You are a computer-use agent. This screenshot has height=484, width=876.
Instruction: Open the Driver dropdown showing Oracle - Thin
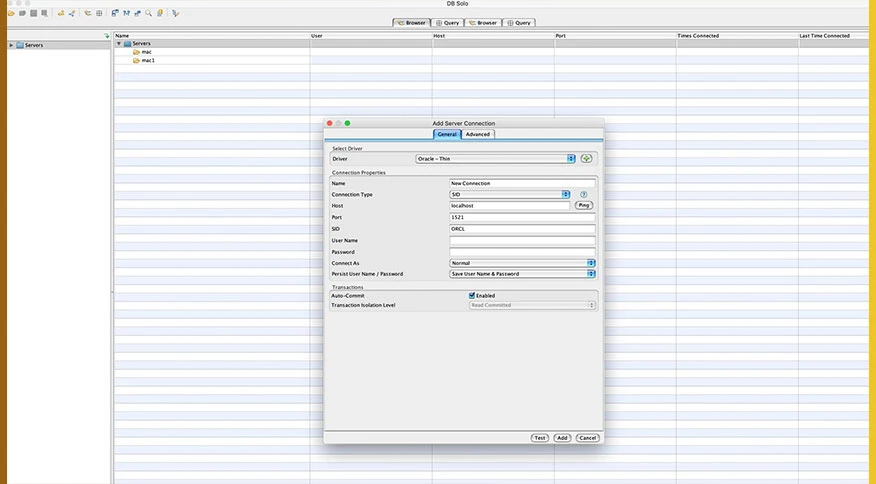[495, 159]
